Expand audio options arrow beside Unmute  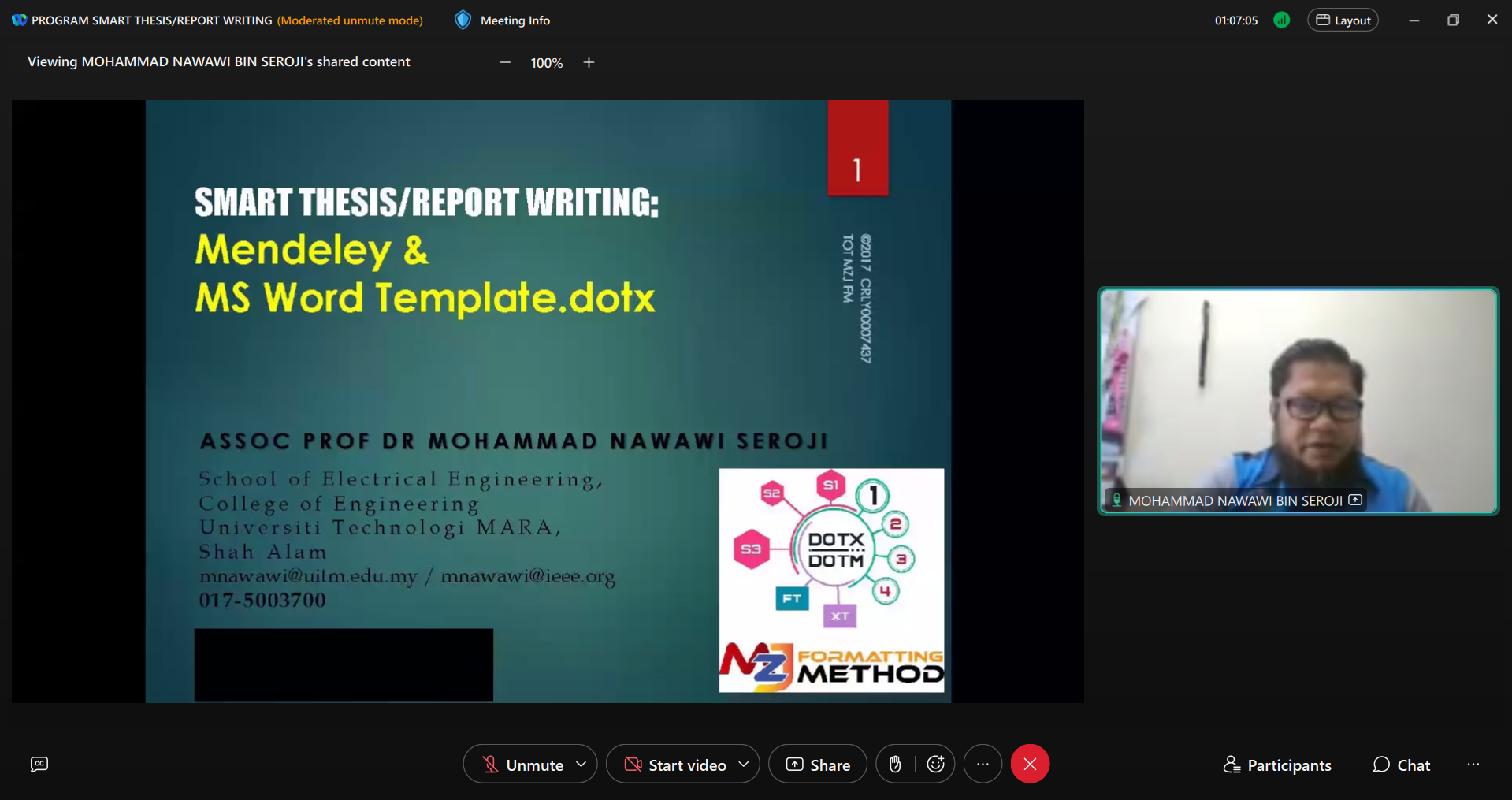coord(581,765)
